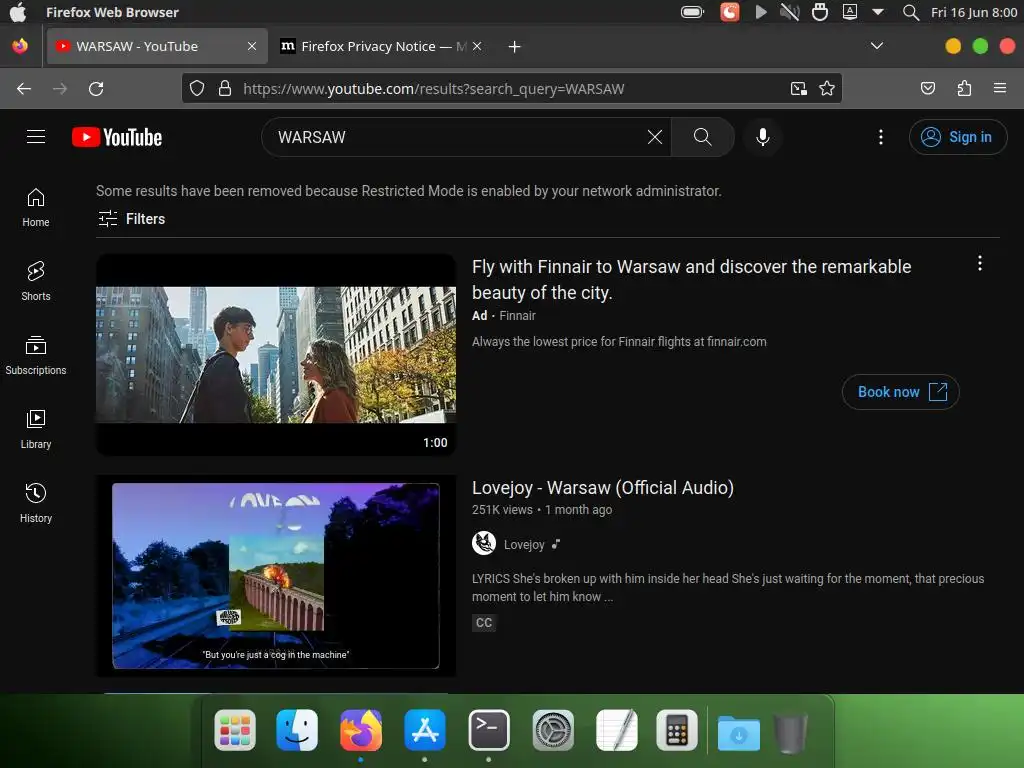Toggle the muted sound icon in menu bar

pyautogui.click(x=790, y=12)
